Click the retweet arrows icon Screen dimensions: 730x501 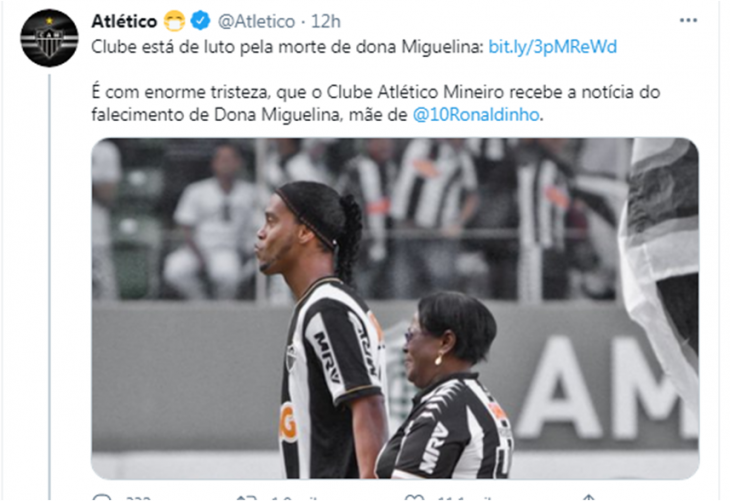click(246, 497)
